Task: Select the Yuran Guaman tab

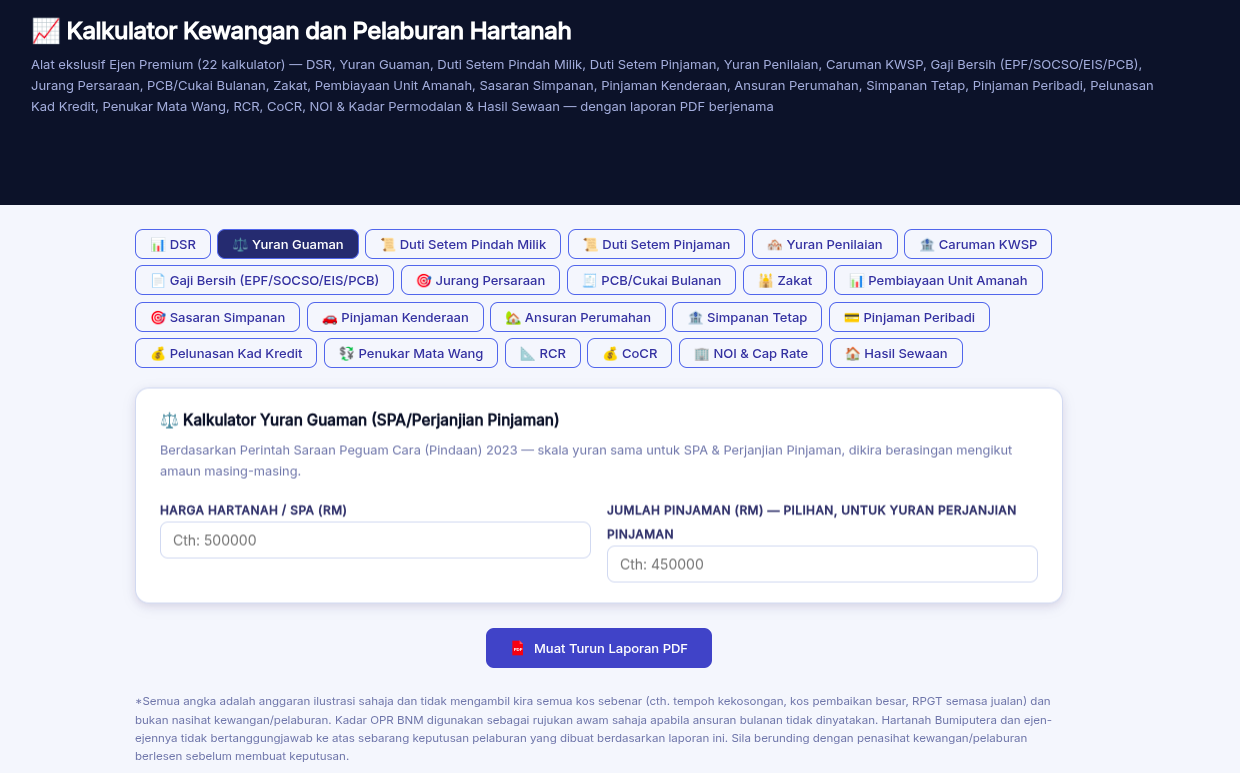Action: tap(288, 244)
